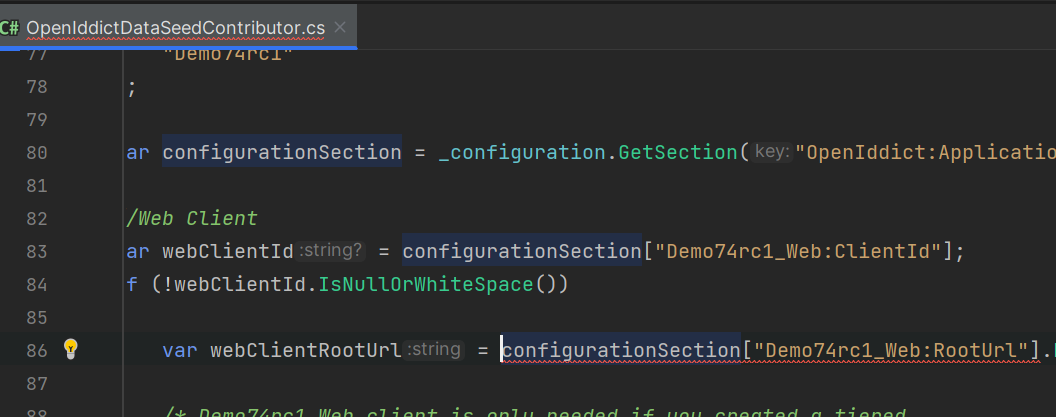Image resolution: width=1056 pixels, height=417 pixels.
Task: Click the ':string?' type hint after webClientId
Action: [x=331, y=251]
